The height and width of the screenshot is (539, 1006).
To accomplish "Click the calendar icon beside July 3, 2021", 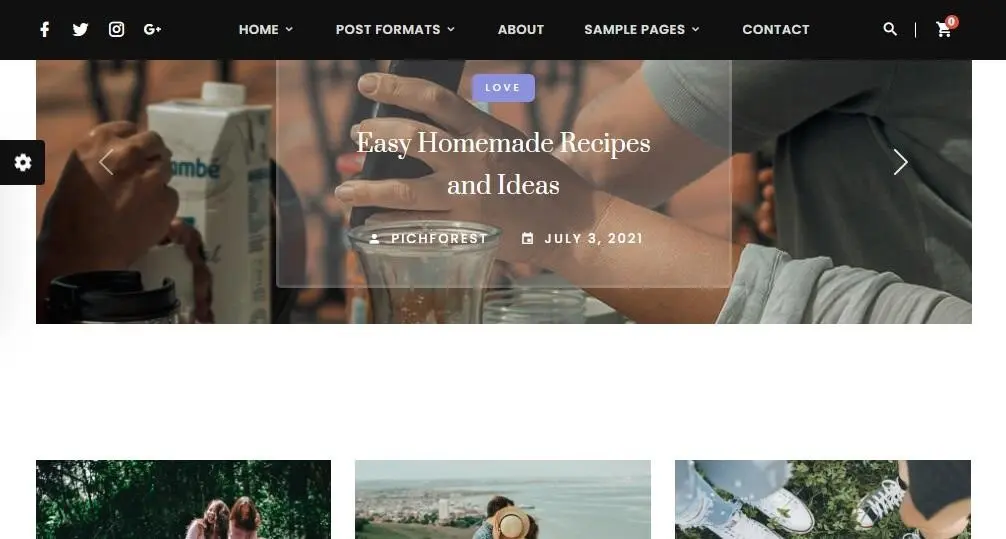I will click(x=527, y=239).
